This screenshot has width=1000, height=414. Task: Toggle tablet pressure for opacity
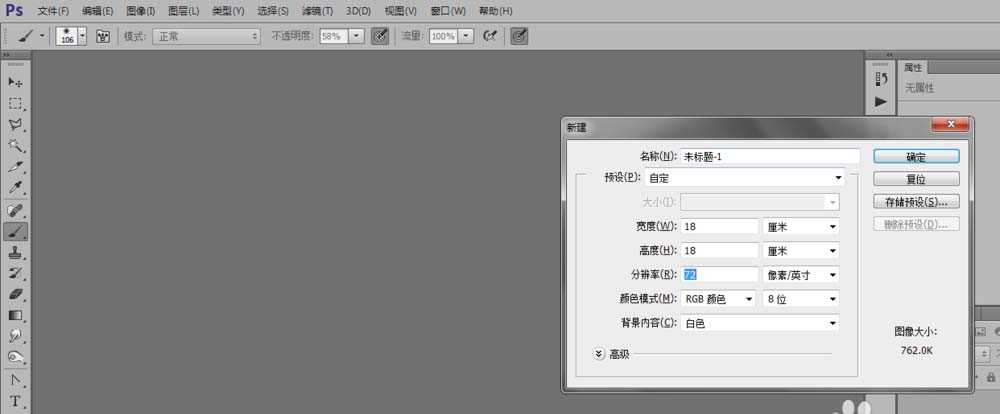(380, 36)
